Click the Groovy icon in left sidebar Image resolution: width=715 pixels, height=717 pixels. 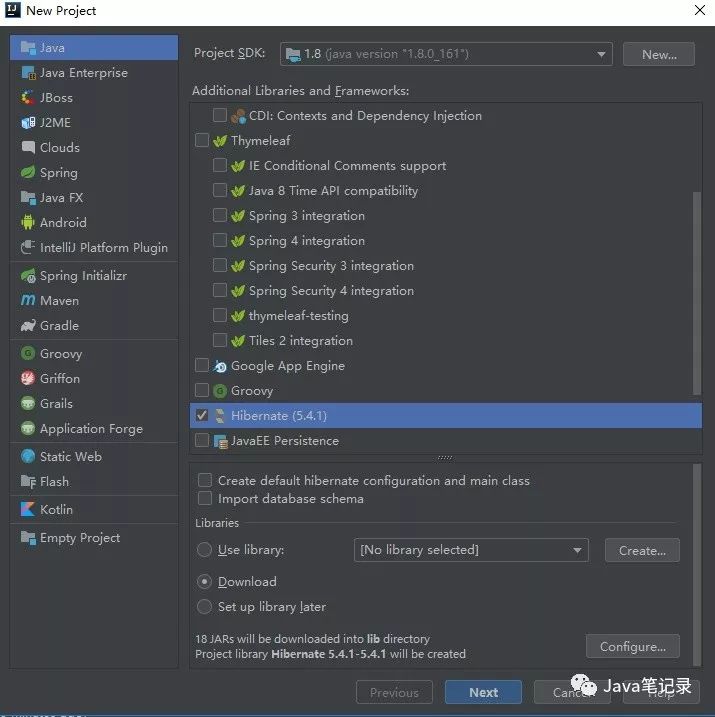(28, 353)
